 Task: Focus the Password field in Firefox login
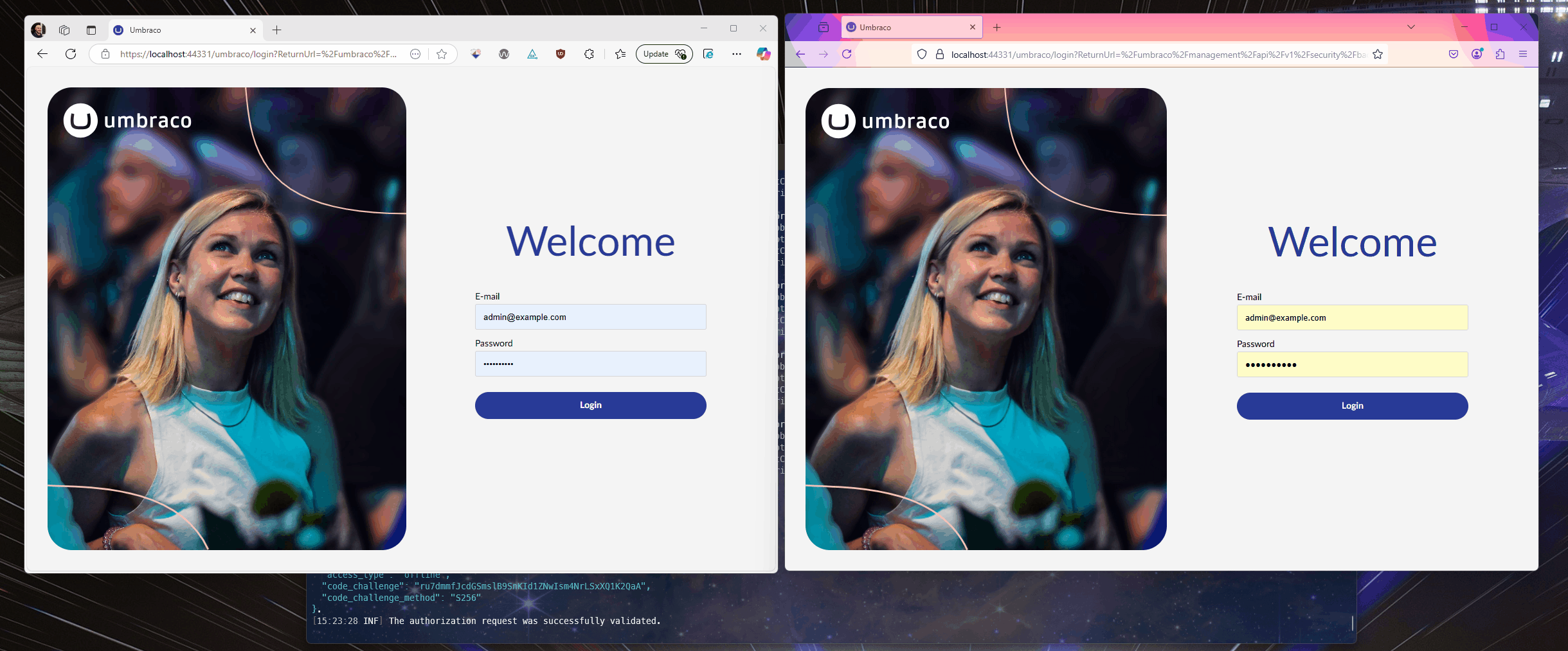coord(1353,364)
